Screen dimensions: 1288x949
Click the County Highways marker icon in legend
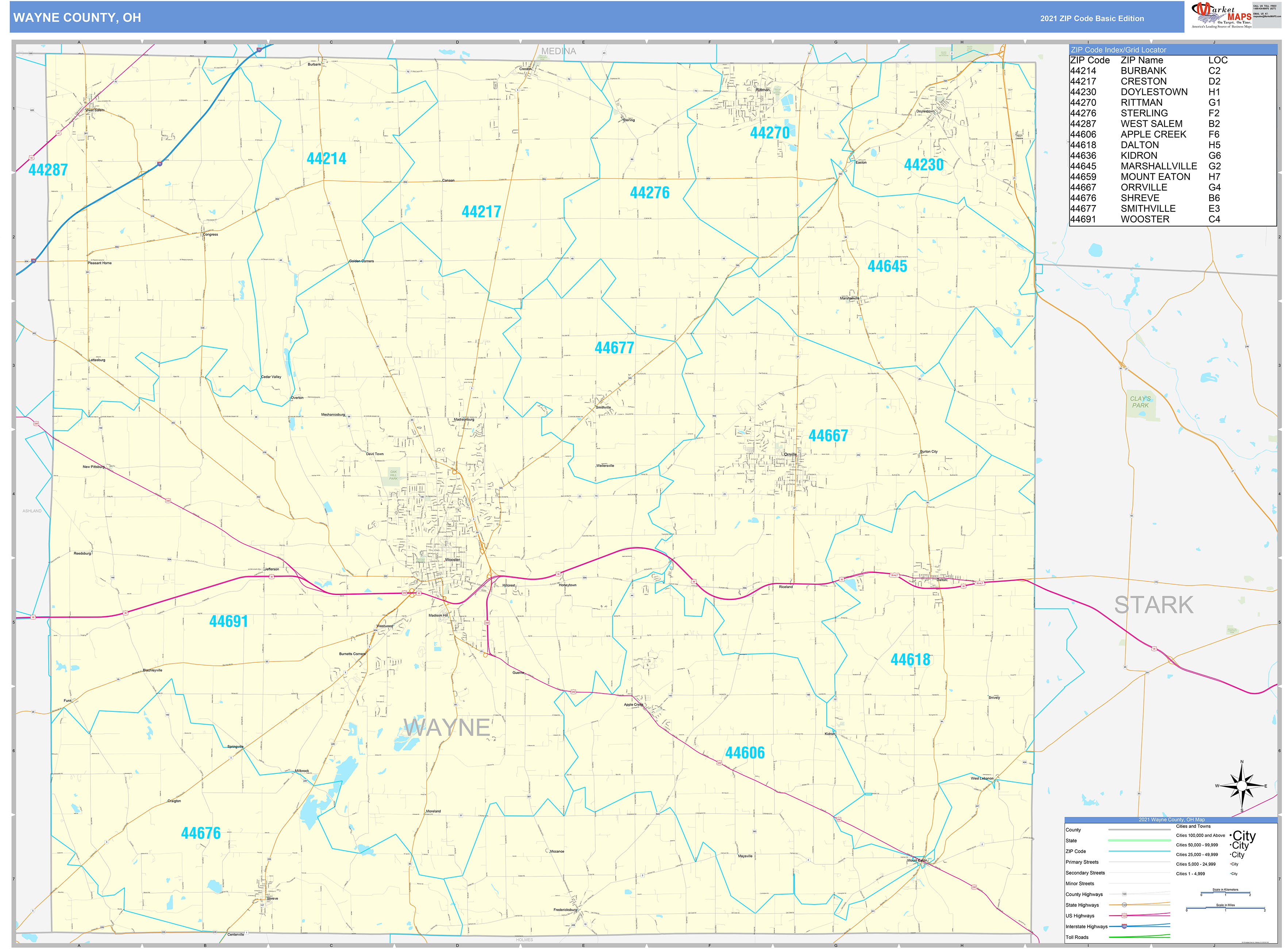pyautogui.click(x=1124, y=894)
